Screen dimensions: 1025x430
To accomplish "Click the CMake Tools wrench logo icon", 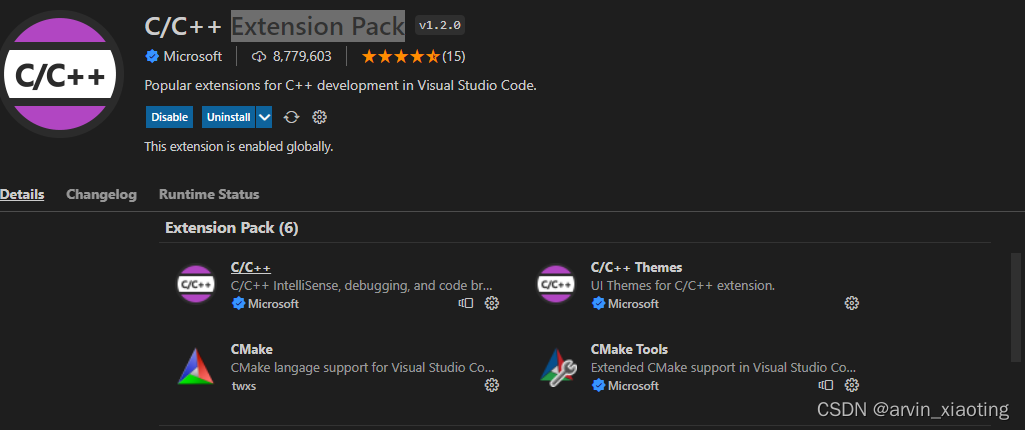I will [x=558, y=367].
